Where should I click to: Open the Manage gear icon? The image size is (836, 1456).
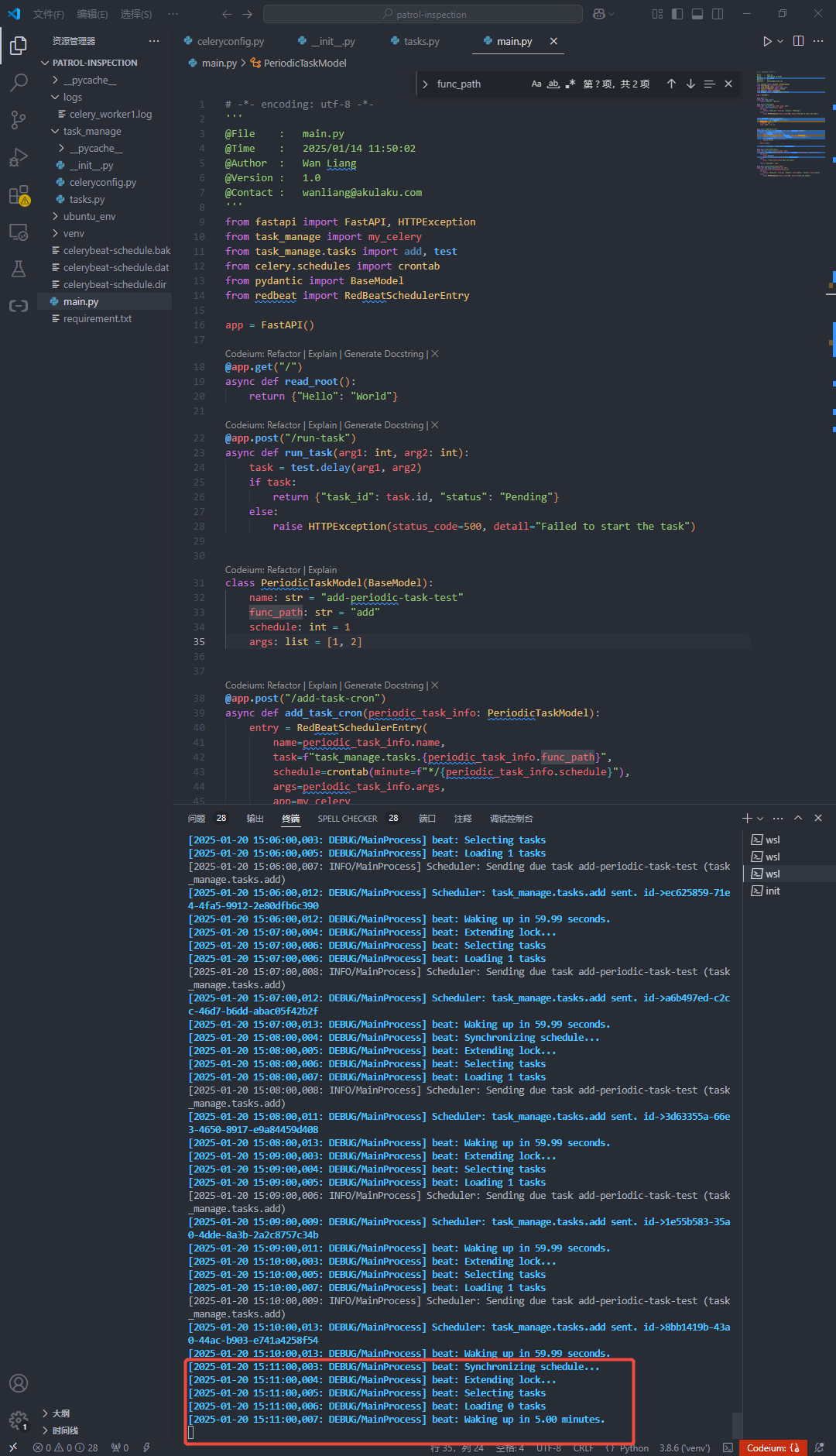[x=19, y=1420]
